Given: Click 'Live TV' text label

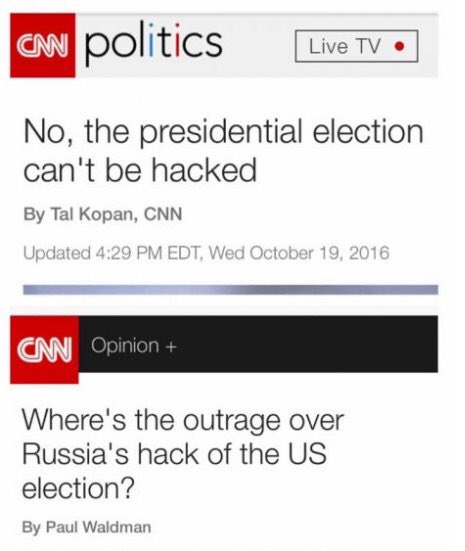Looking at the screenshot, I should (344, 46).
